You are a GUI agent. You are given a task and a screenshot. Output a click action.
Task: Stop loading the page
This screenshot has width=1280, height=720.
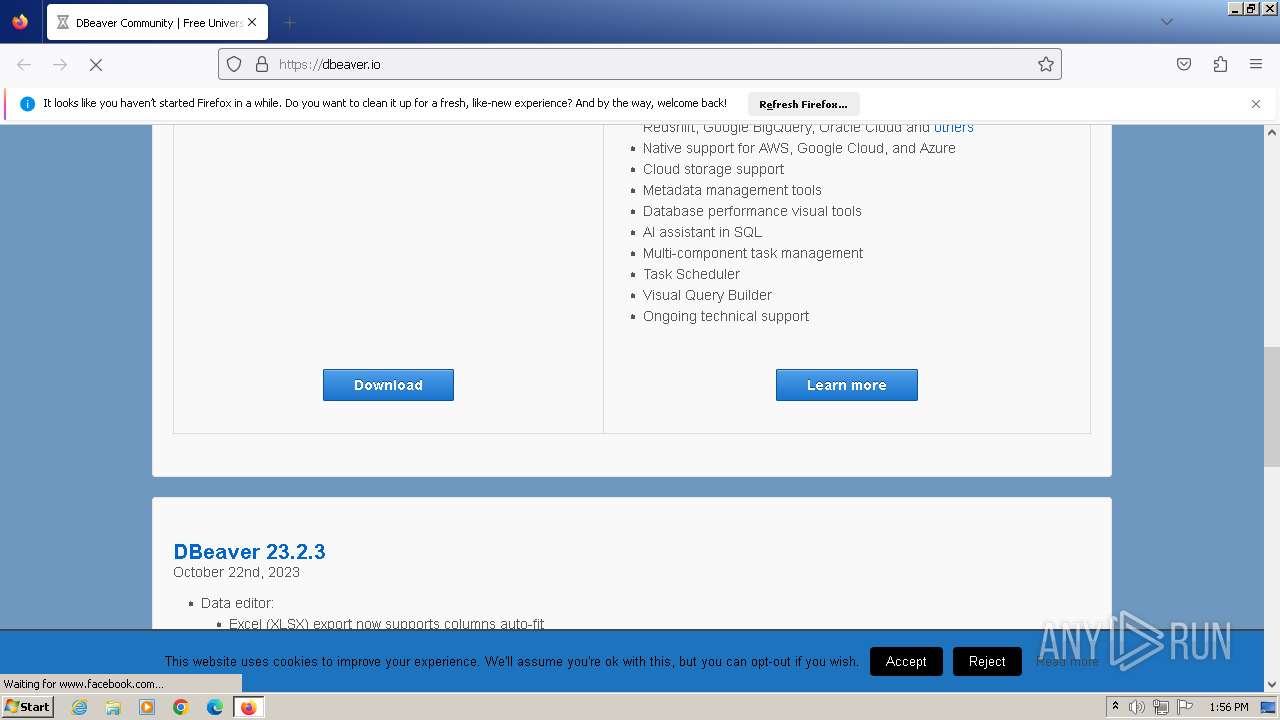96,64
